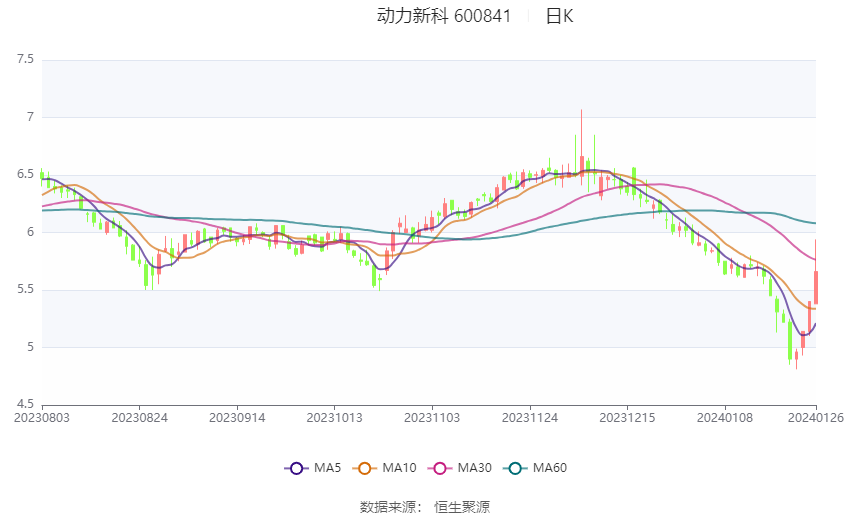Click the last red candlestick on 20240126
Screen dimensions: 850x517
coord(816,287)
